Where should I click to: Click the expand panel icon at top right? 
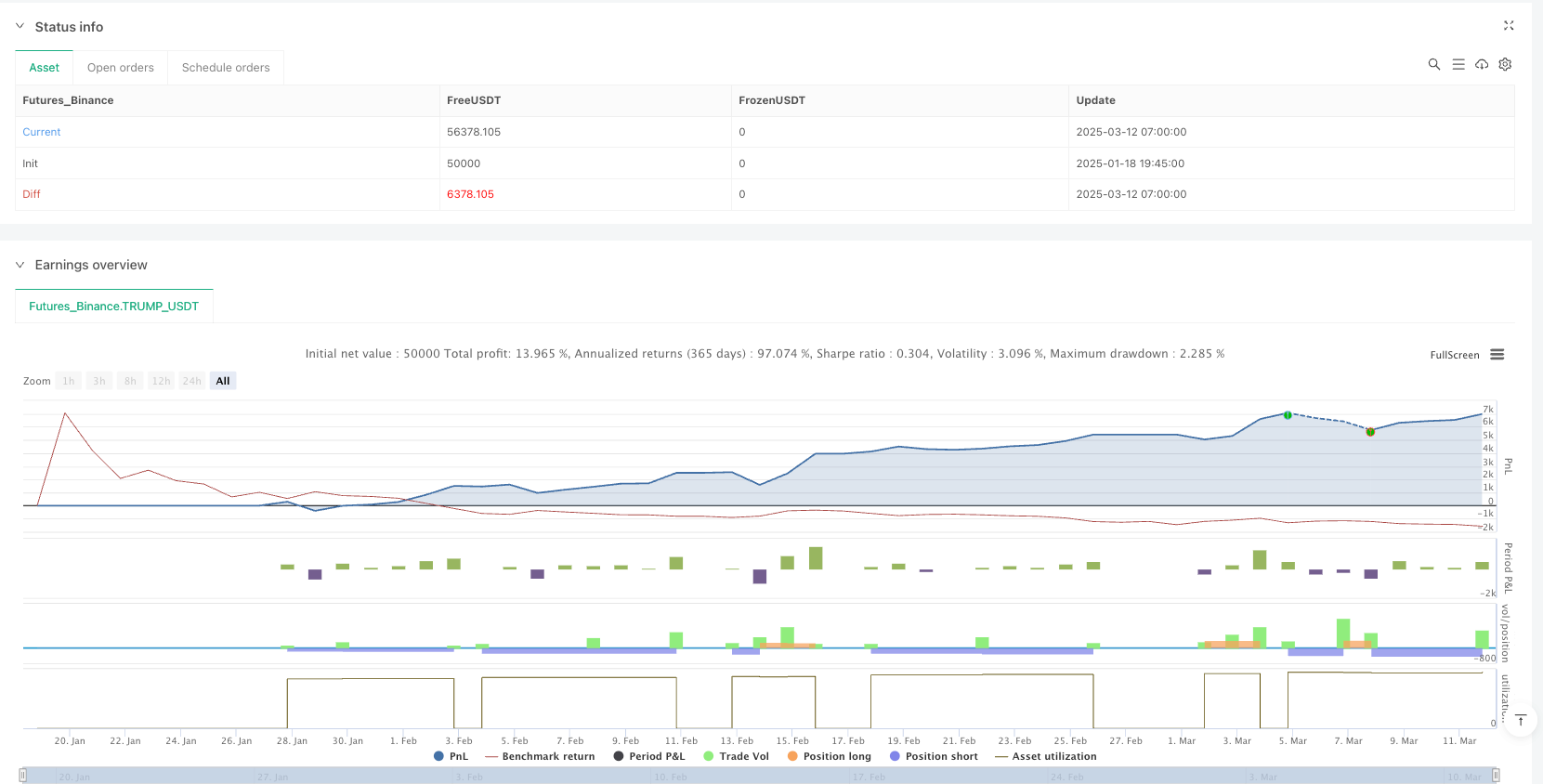pos(1509,26)
